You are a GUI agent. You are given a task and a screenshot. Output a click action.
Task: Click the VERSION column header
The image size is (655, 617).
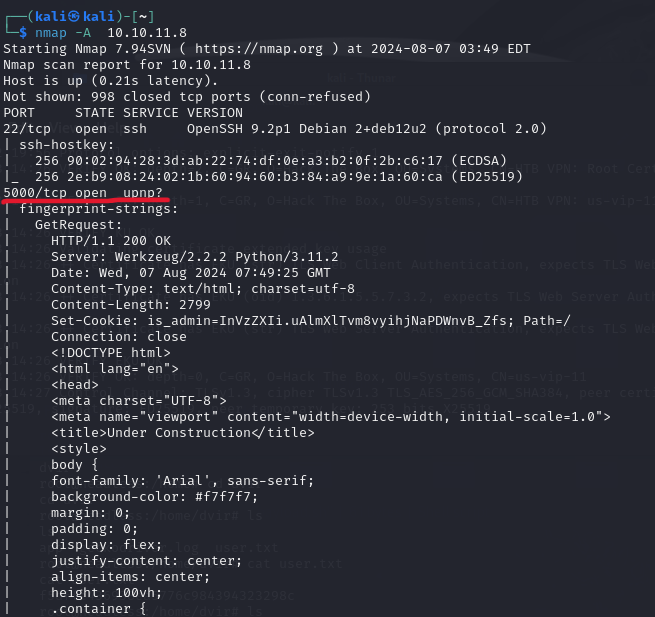[215, 113]
